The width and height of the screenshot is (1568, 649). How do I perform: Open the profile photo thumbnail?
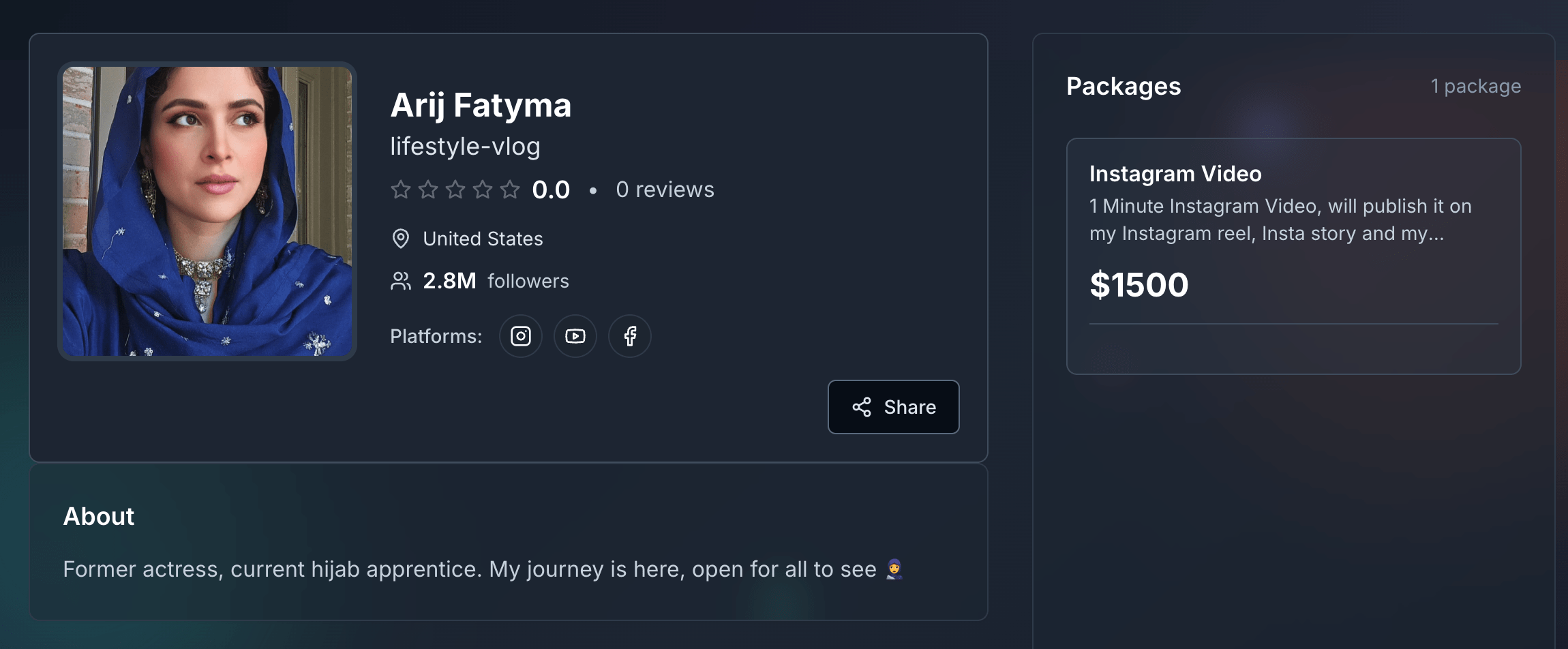[207, 211]
